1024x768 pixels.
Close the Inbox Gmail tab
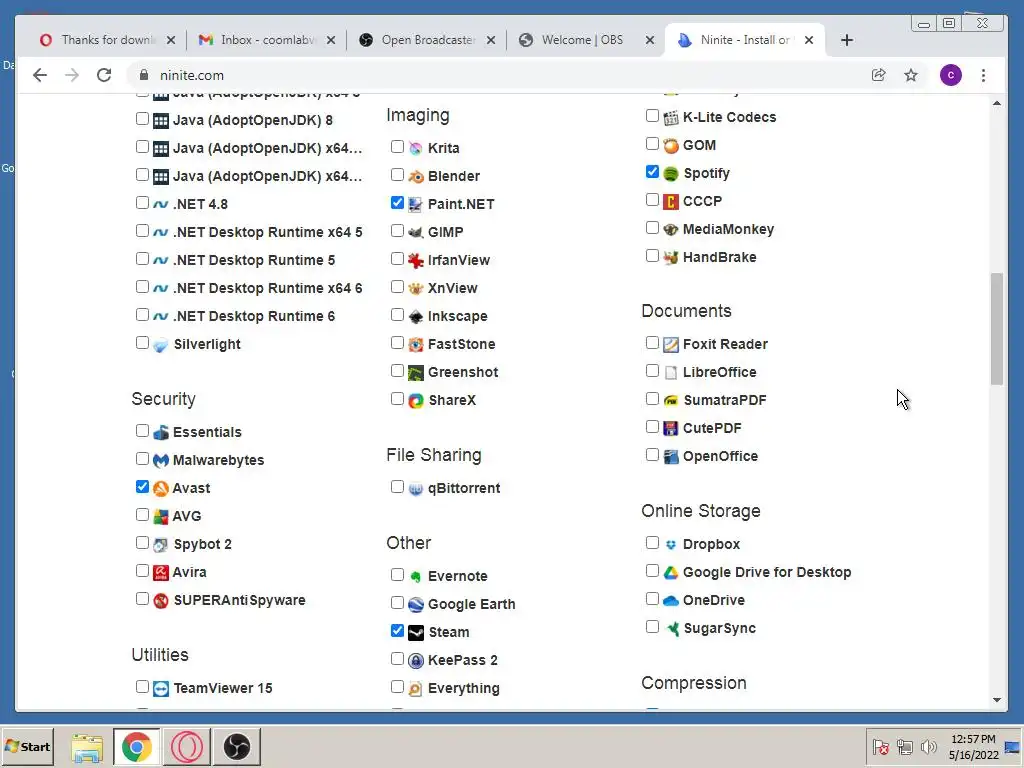[331, 40]
